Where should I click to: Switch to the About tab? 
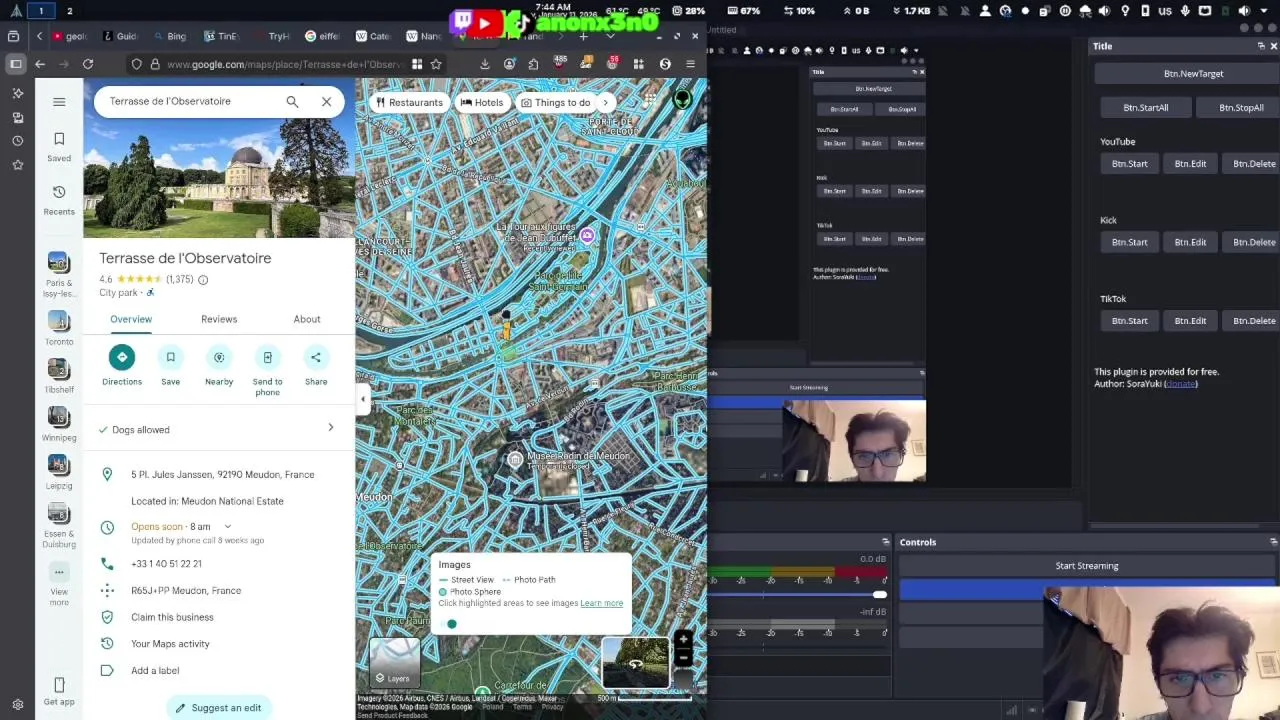coord(307,319)
